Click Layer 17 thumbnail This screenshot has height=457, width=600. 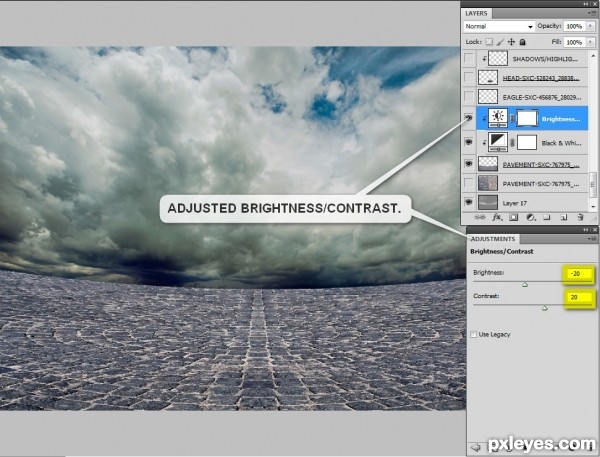[488, 202]
